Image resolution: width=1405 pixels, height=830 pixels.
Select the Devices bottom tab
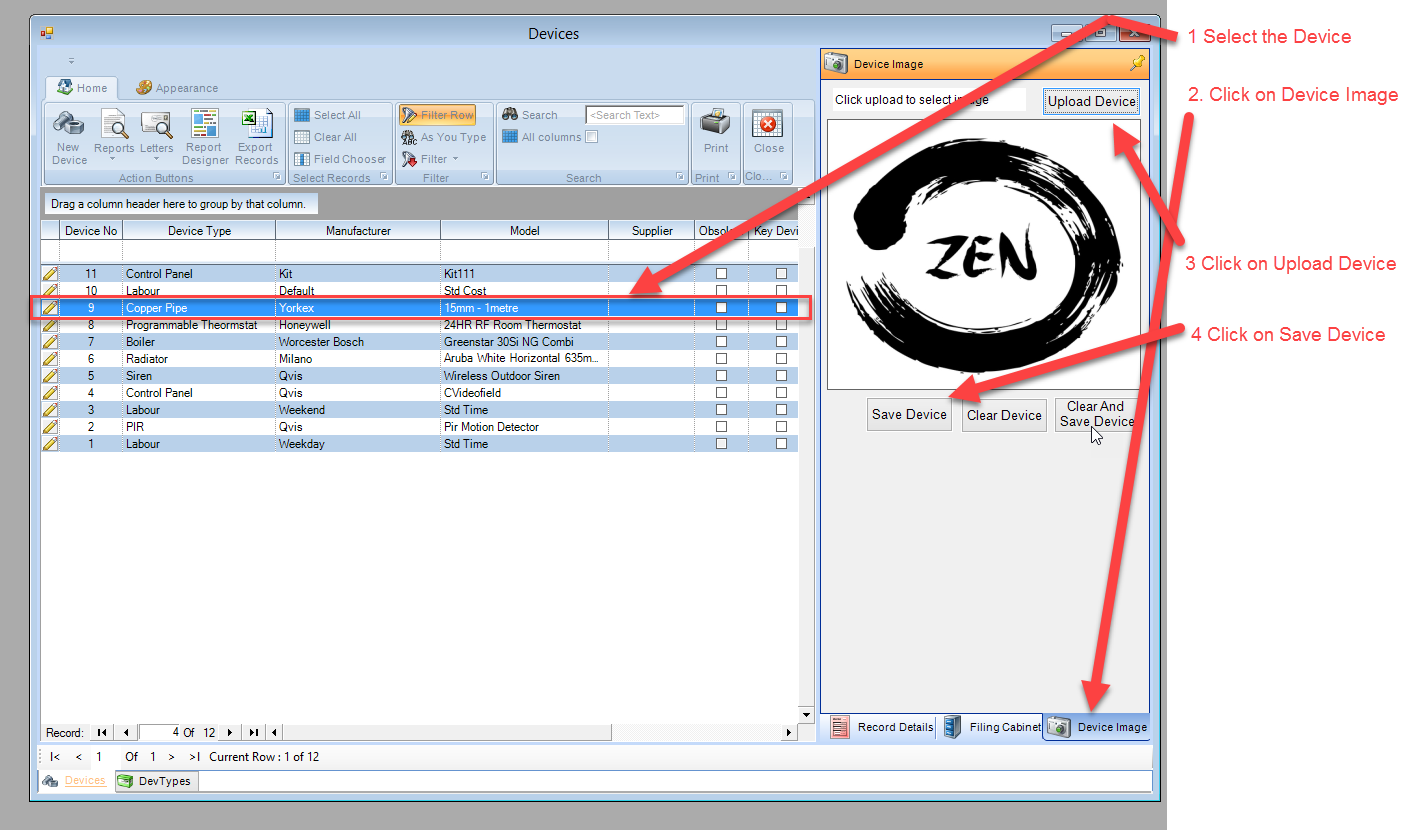pyautogui.click(x=75, y=781)
